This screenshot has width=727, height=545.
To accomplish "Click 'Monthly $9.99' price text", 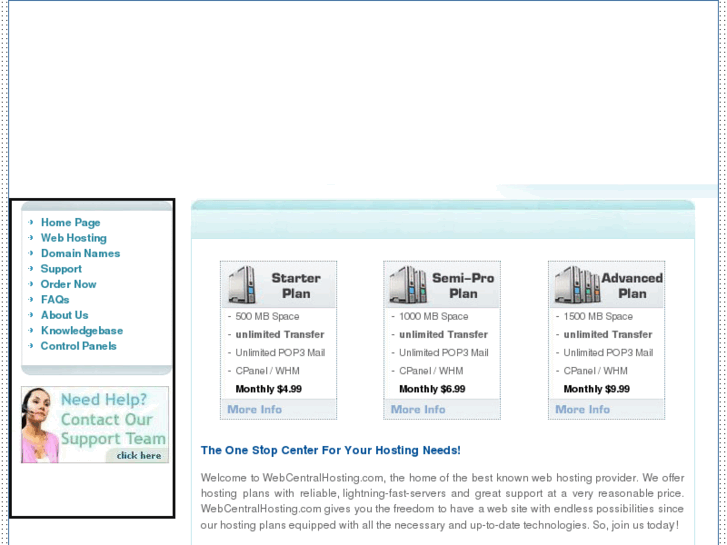I will (597, 389).
